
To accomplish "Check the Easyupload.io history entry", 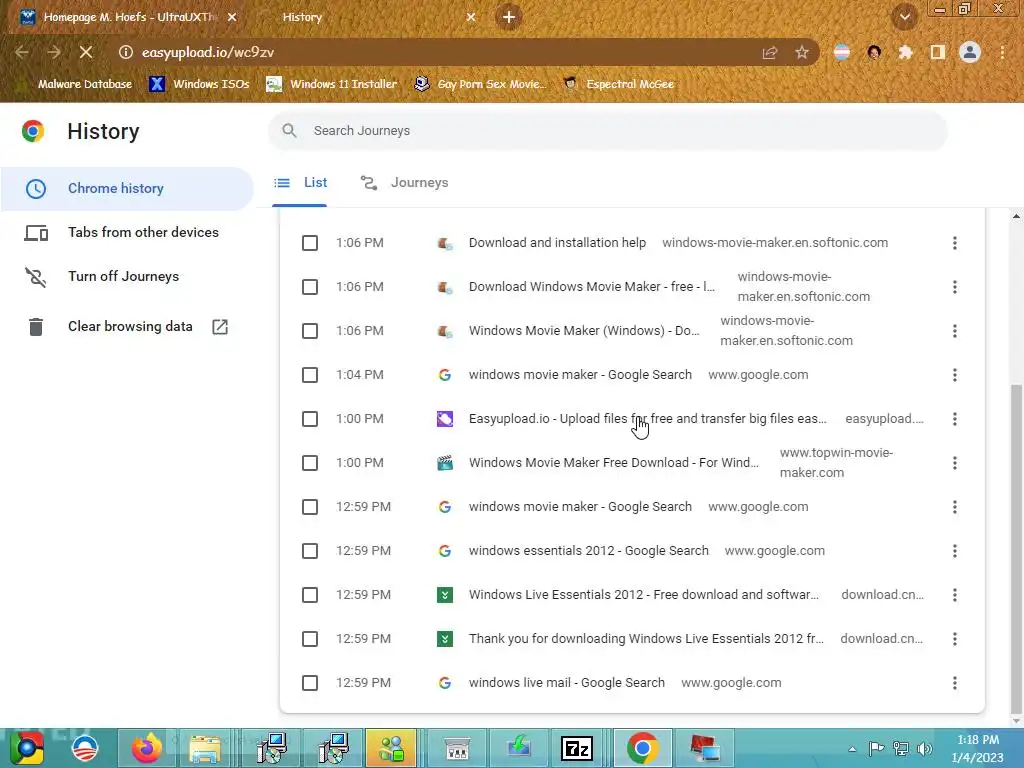I will 310,419.
